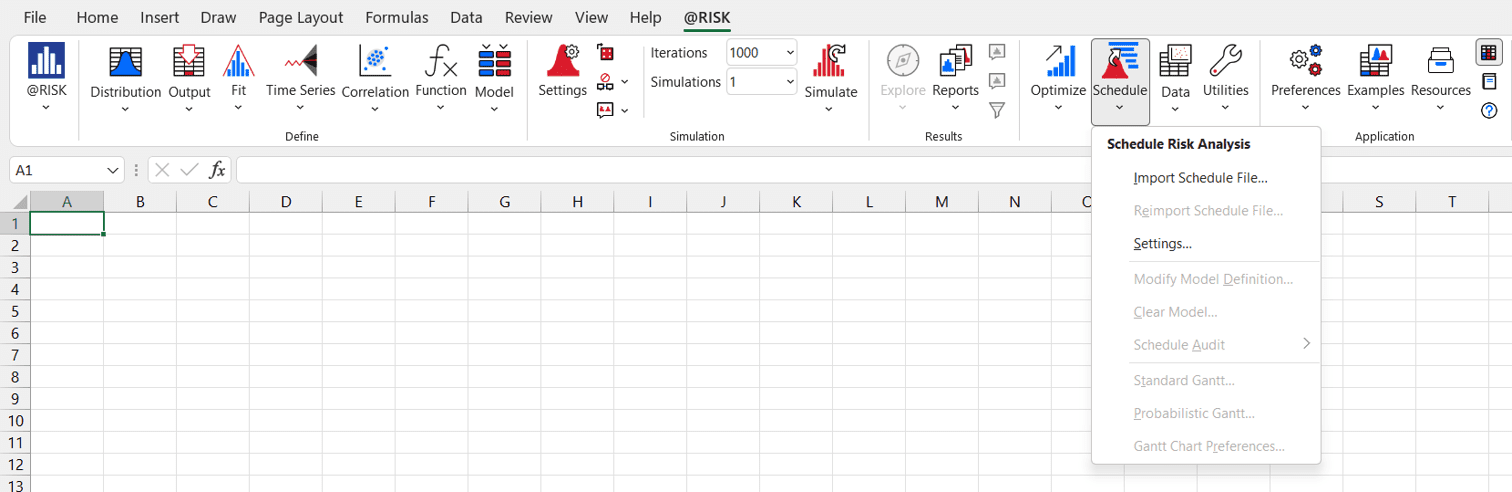1512x492 pixels.
Task: Open the Output tool in ribbon
Action: (x=189, y=64)
